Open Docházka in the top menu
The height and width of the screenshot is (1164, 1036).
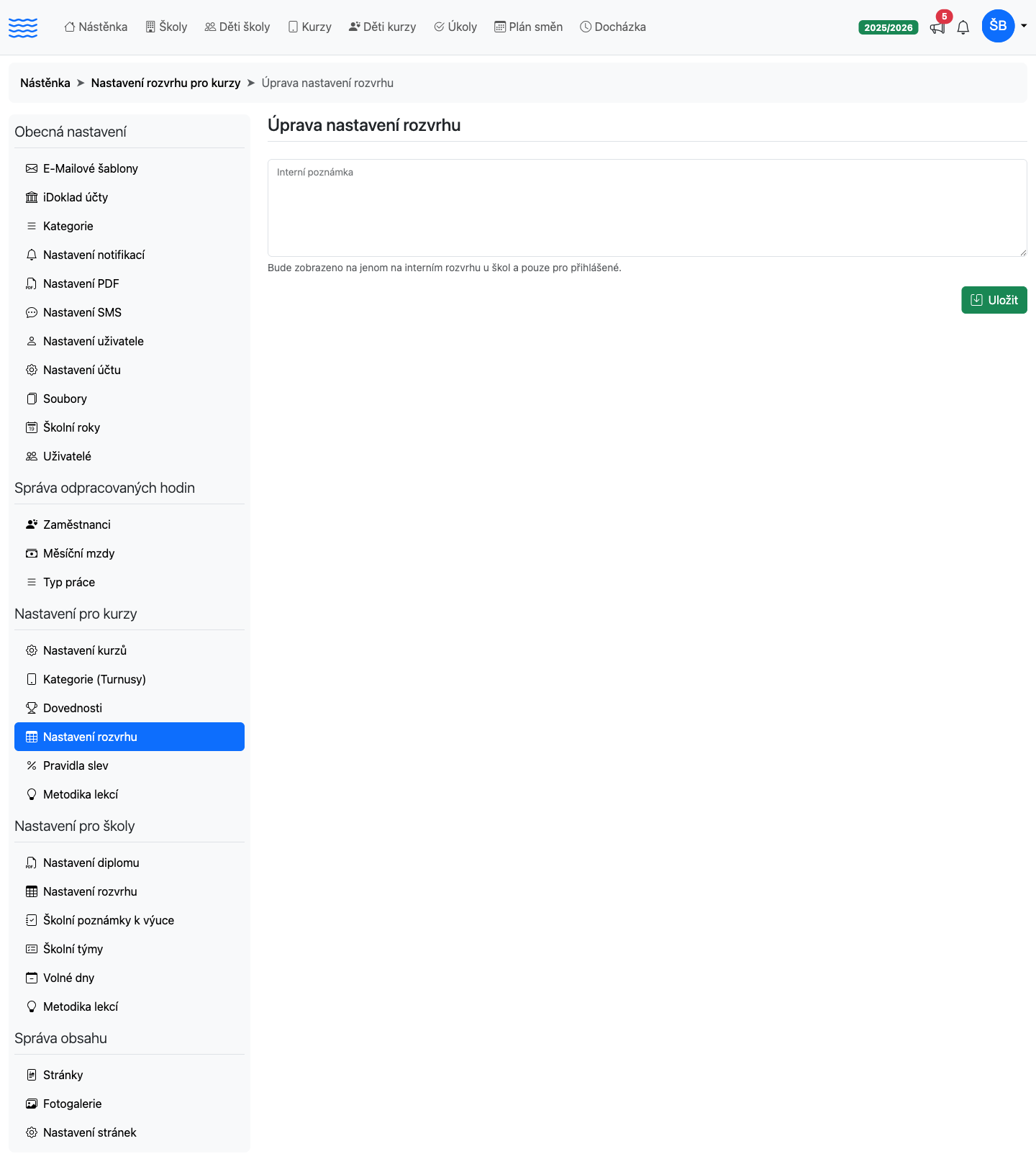pyautogui.click(x=613, y=27)
